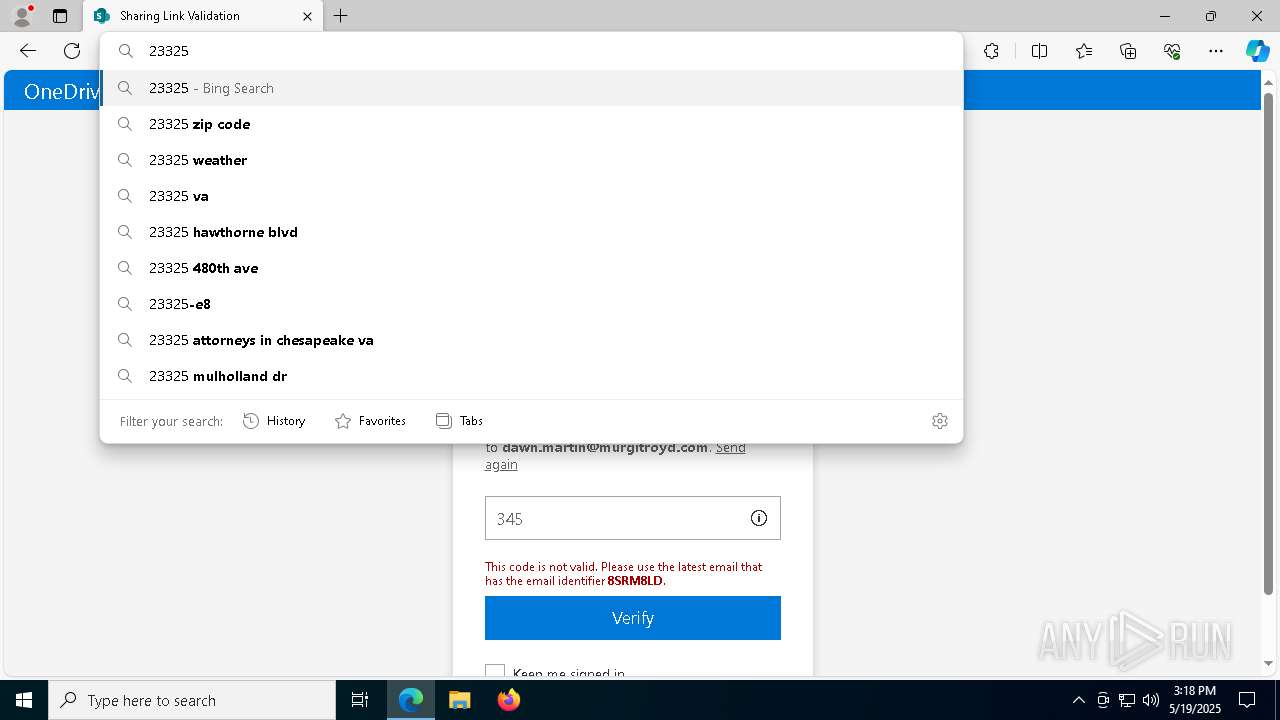The width and height of the screenshot is (1280, 720).
Task: Click taskbar search box
Action: click(192, 700)
